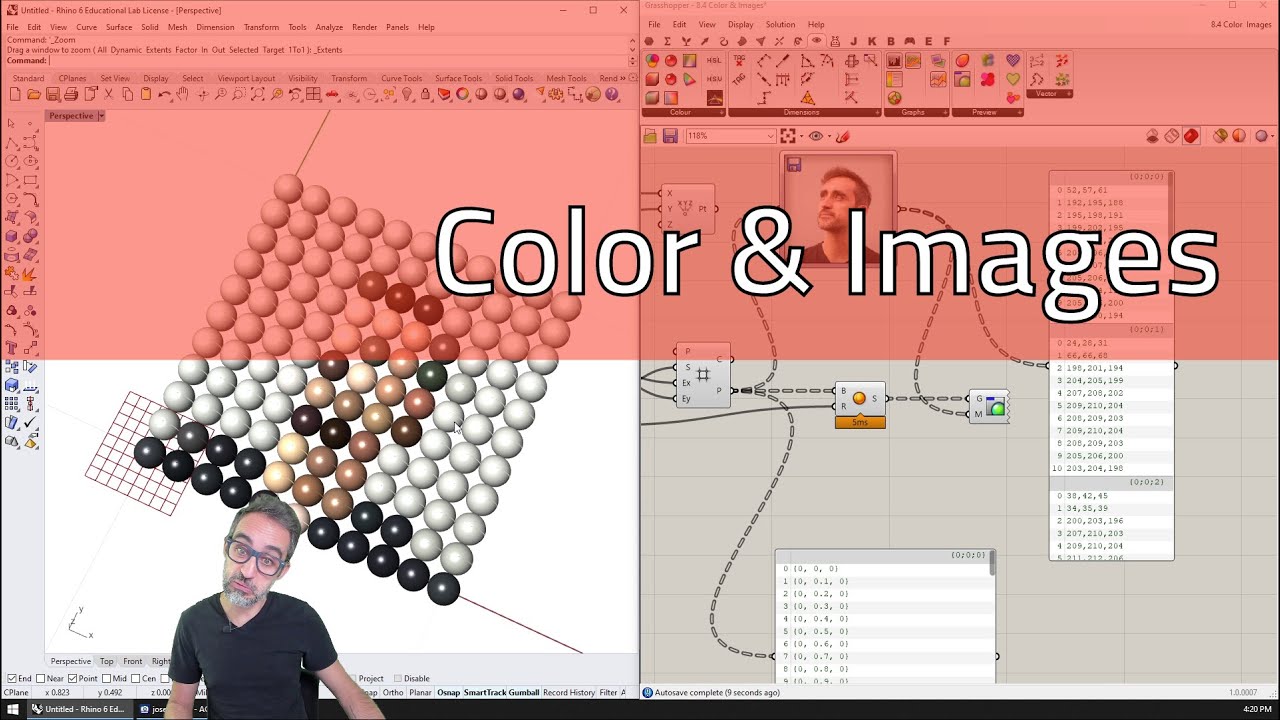Click Record History in the status bar
This screenshot has height=720, width=1280.
pos(569,692)
